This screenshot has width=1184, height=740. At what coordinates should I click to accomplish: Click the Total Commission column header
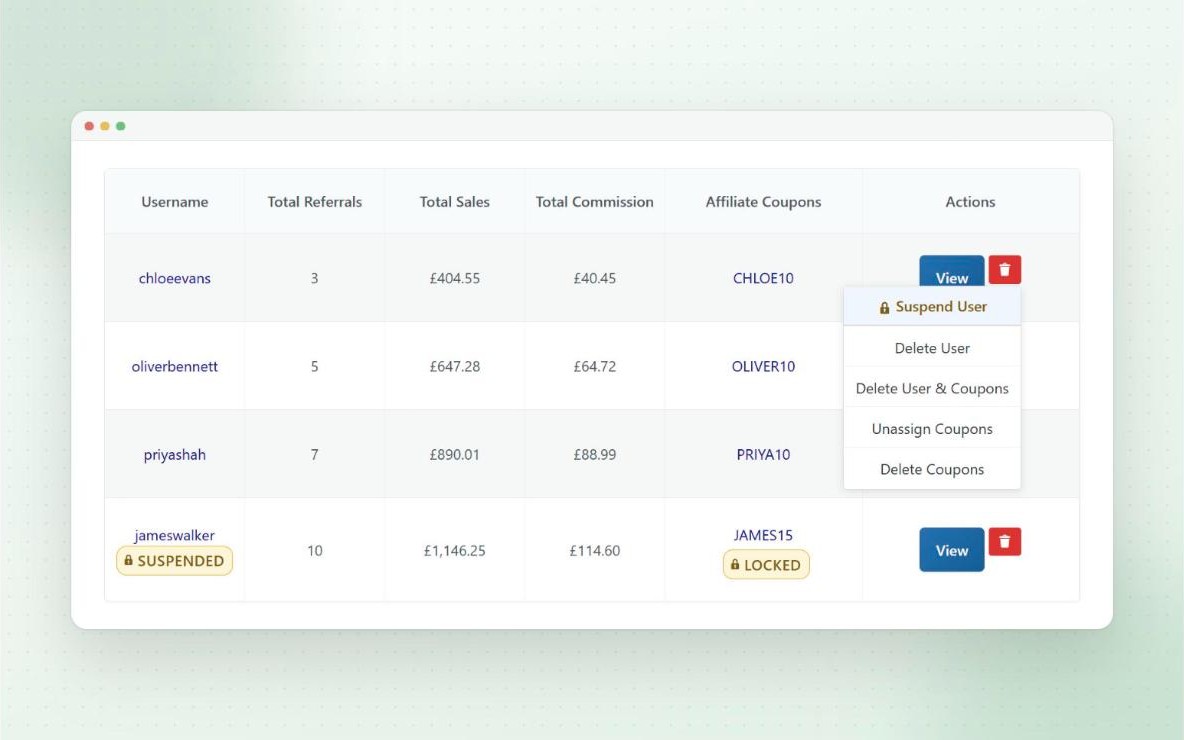[594, 202]
